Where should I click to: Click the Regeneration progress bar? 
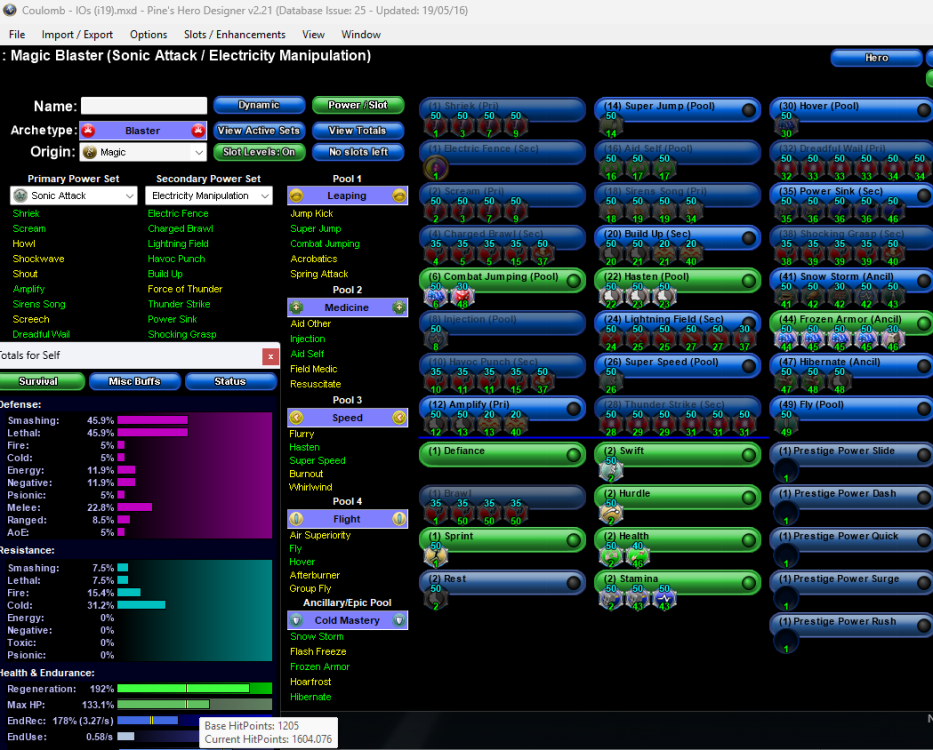coord(193,688)
